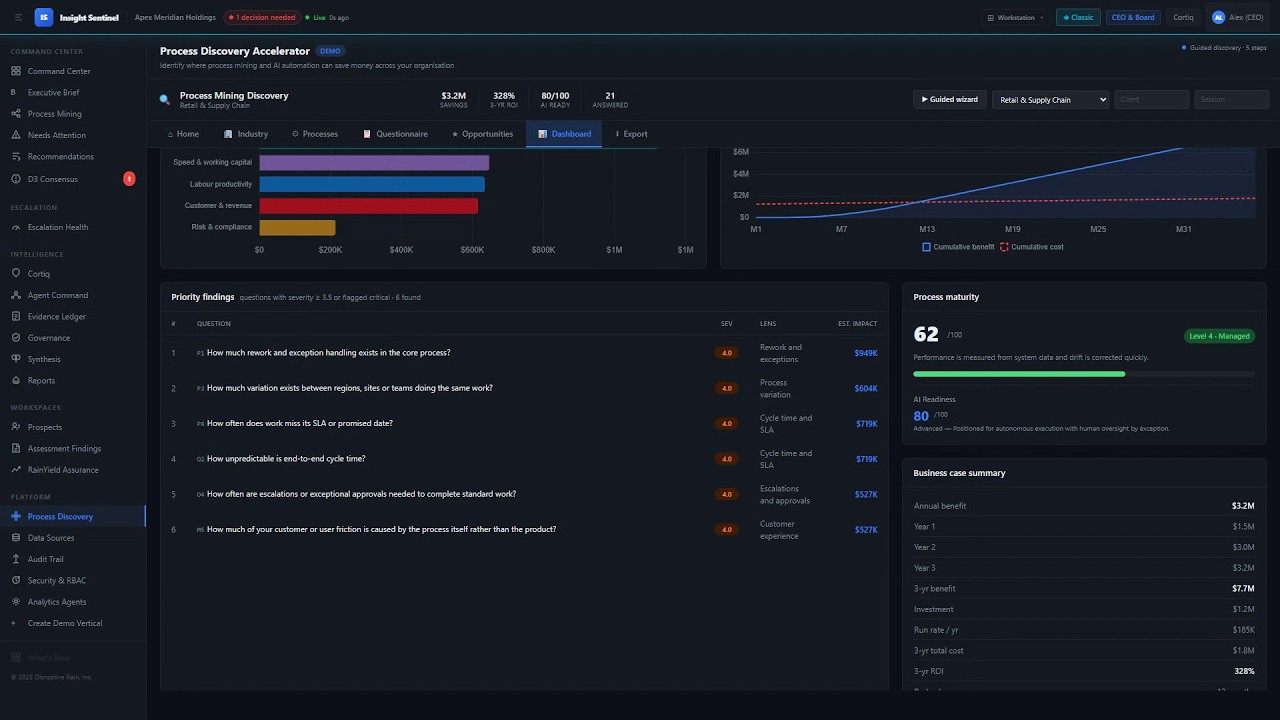
Task: Click the $949K impact value
Action: click(866, 353)
